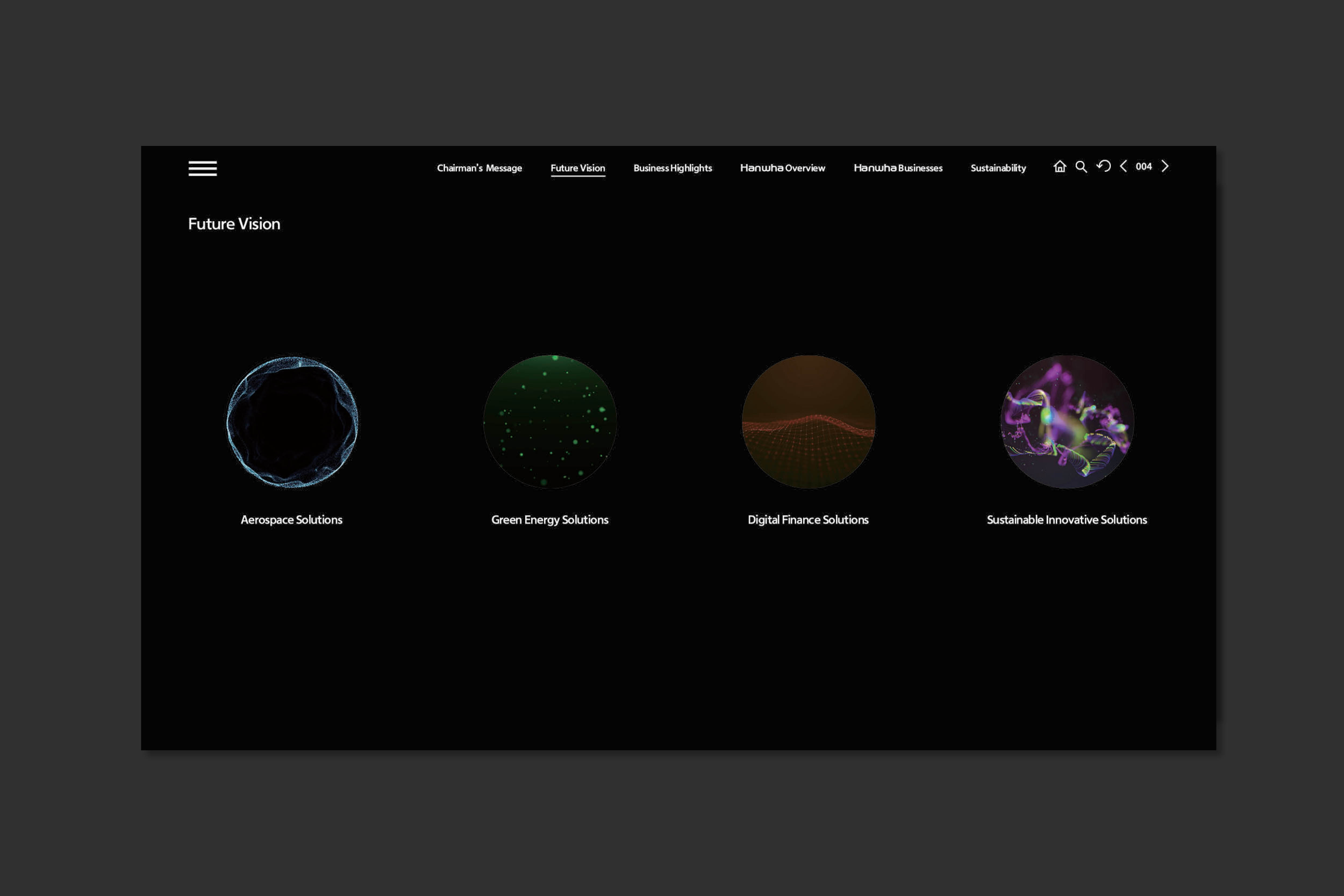Open search with magnifier icon
The height and width of the screenshot is (896, 1344).
(1081, 166)
